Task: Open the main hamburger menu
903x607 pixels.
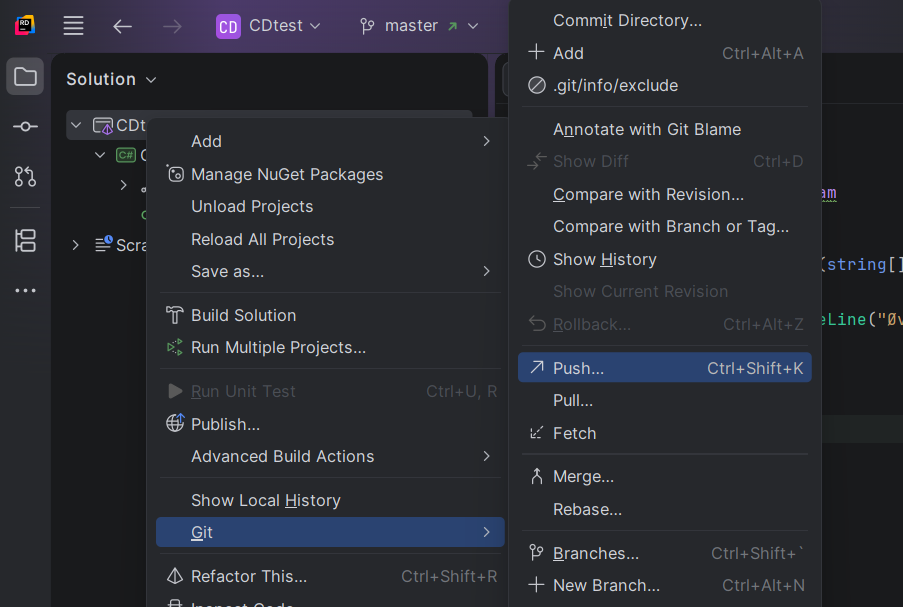Action: [x=74, y=26]
